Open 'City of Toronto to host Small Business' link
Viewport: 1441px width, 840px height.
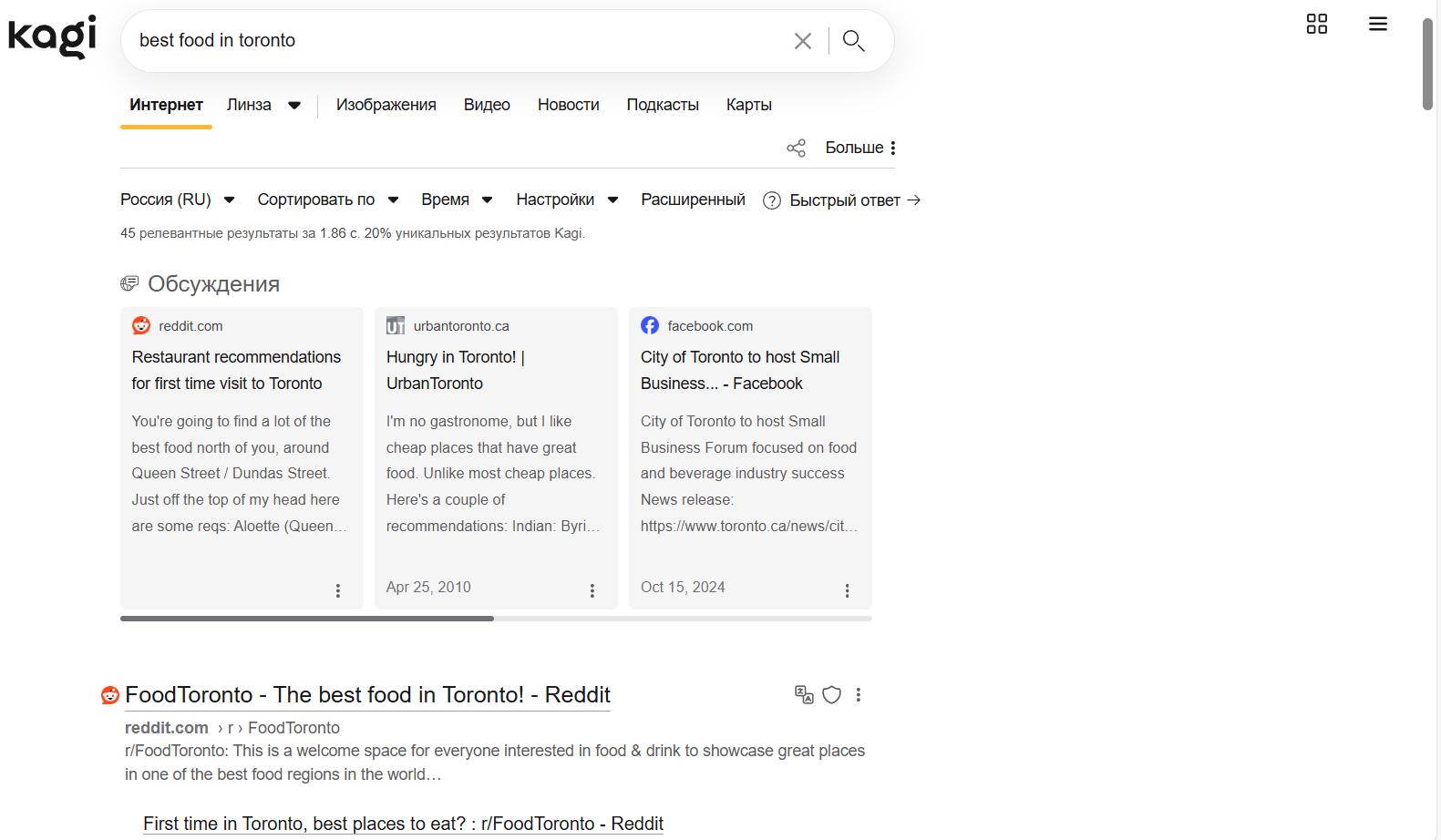coord(740,370)
